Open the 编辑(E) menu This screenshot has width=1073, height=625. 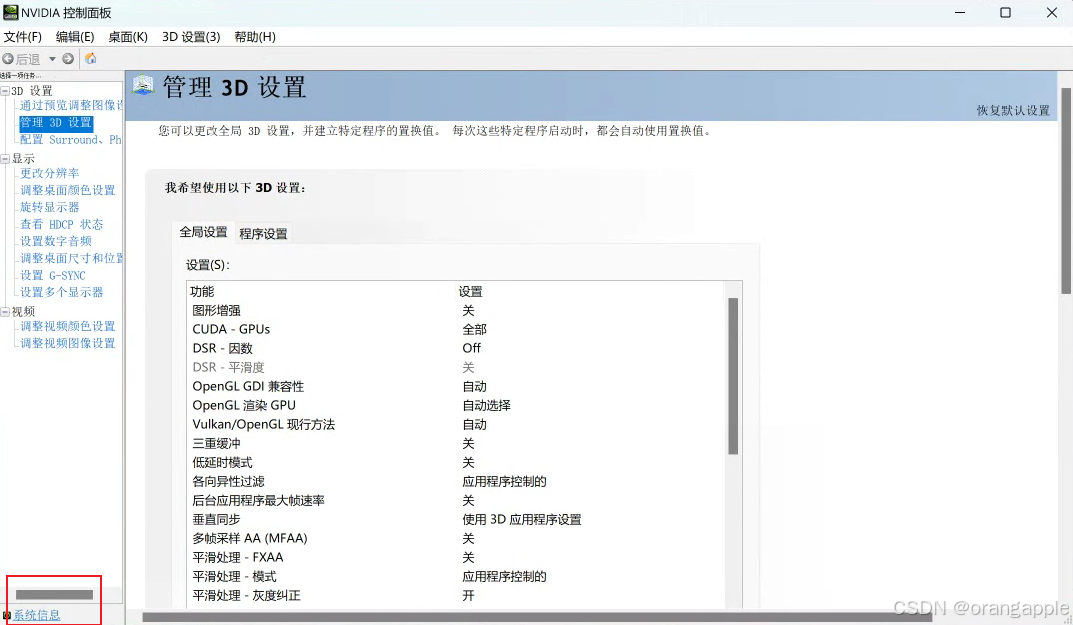[x=75, y=37]
